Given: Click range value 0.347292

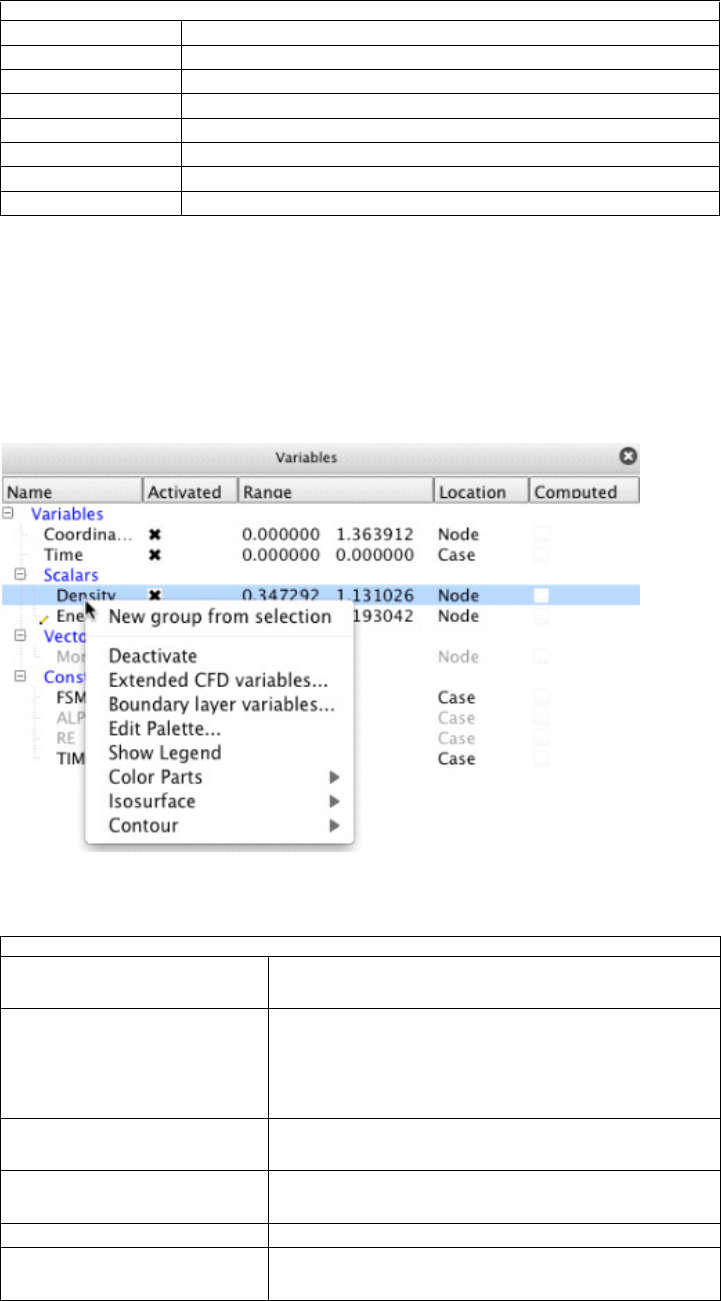Looking at the screenshot, I should pos(283,595).
